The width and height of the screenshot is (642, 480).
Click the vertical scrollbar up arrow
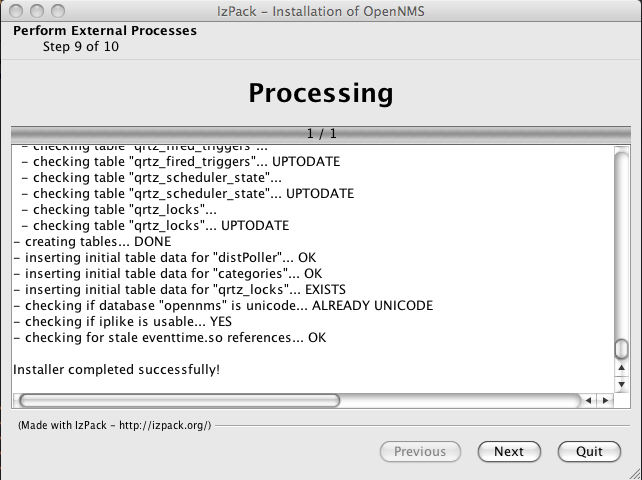click(622, 368)
